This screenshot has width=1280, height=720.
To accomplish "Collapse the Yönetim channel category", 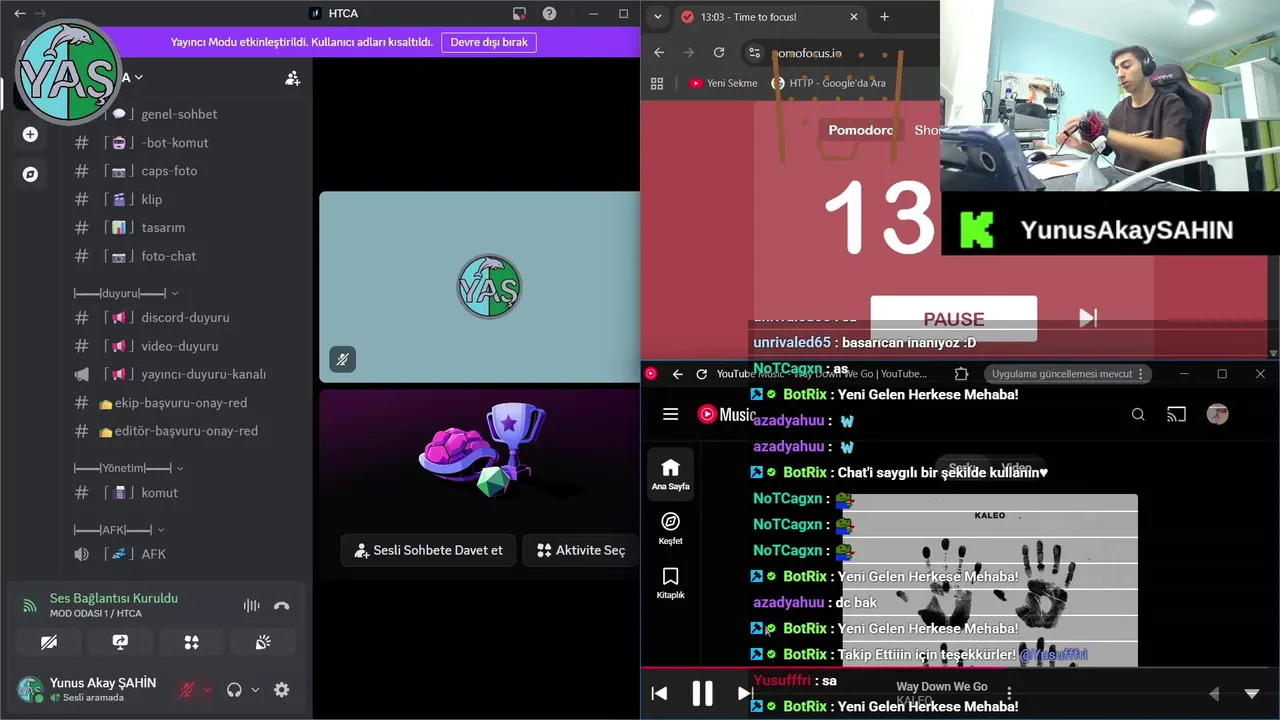I will coord(128,468).
